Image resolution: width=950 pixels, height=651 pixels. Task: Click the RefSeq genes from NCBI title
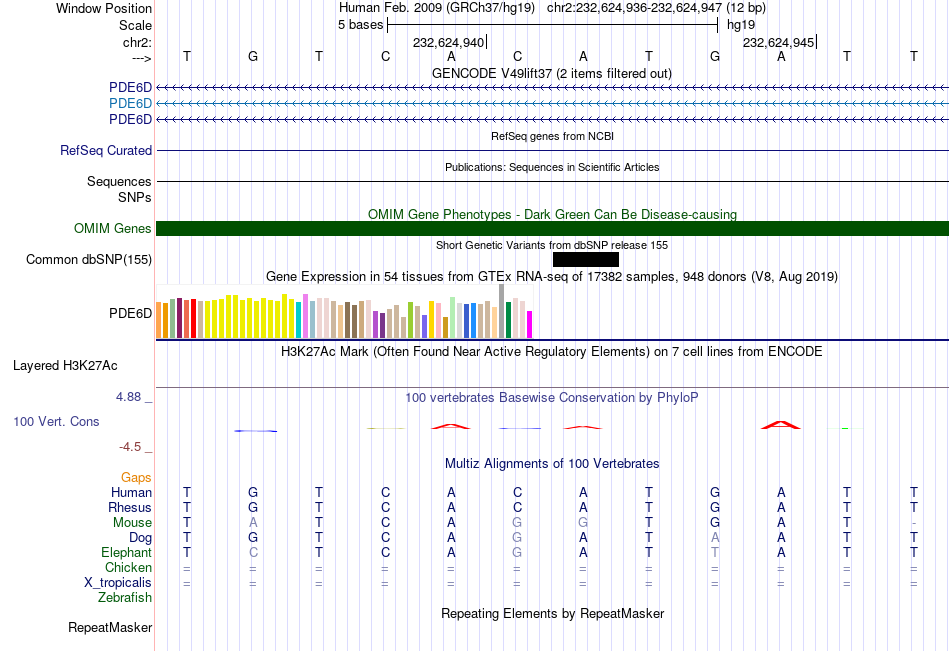pos(553,136)
